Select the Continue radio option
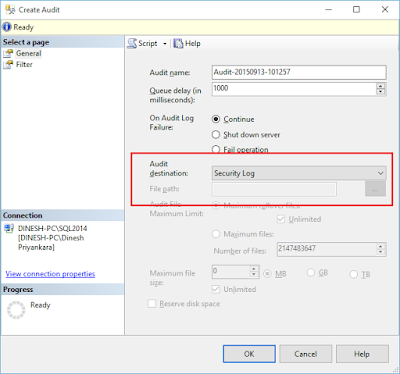Screen dimensions: 400x374 tap(216, 119)
